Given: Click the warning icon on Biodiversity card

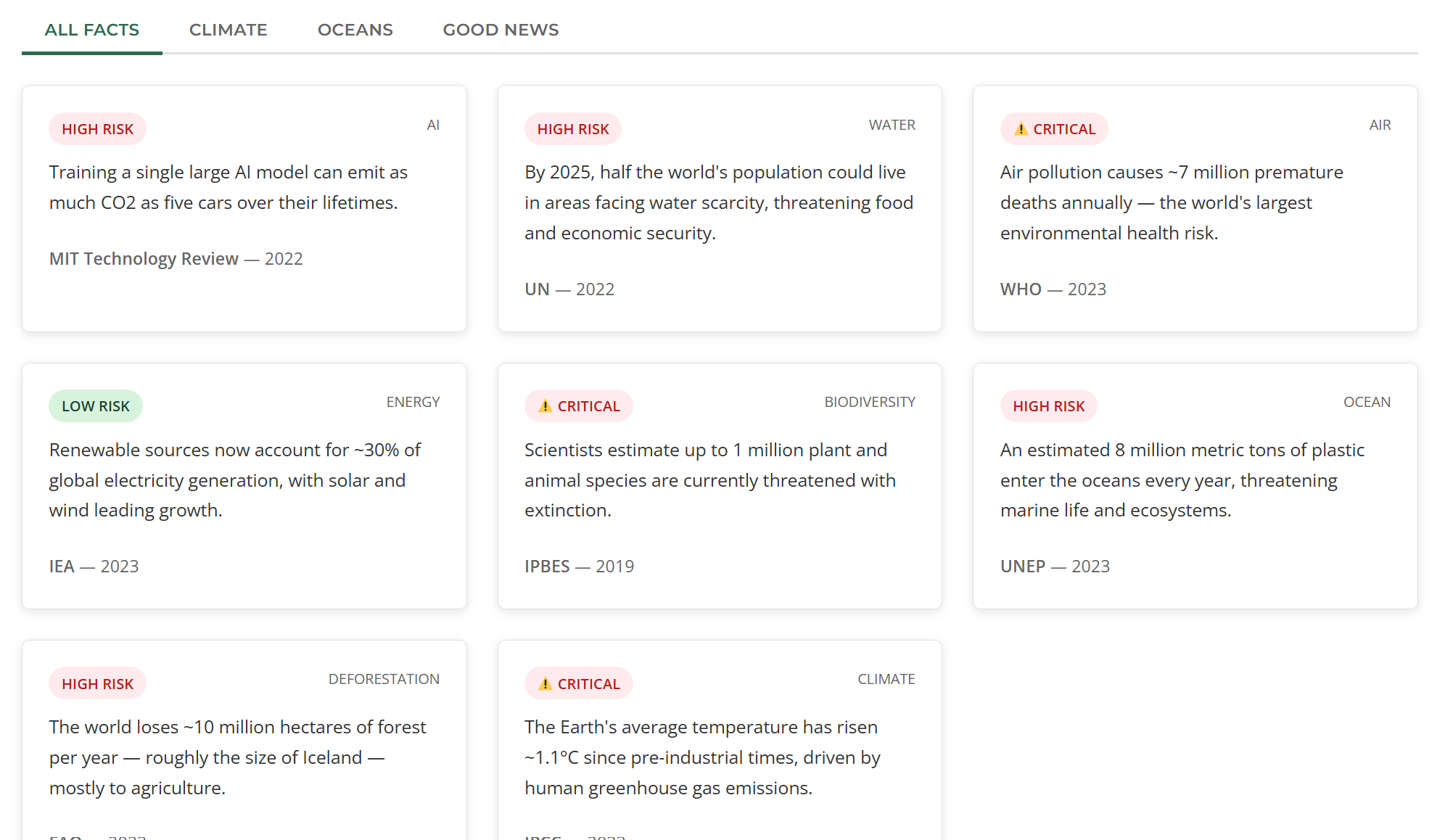Looking at the screenshot, I should coord(545,406).
